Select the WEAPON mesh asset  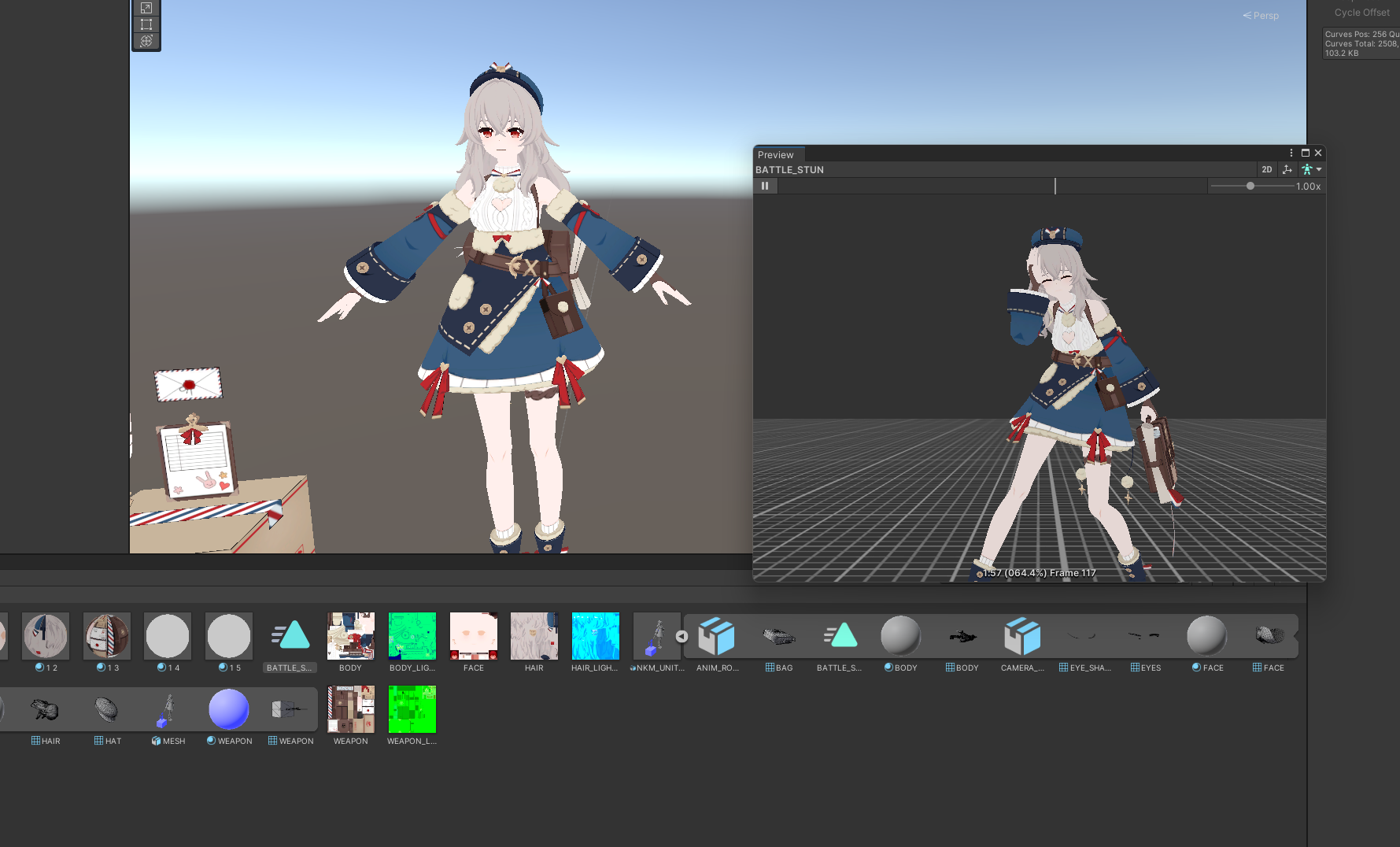click(x=290, y=709)
